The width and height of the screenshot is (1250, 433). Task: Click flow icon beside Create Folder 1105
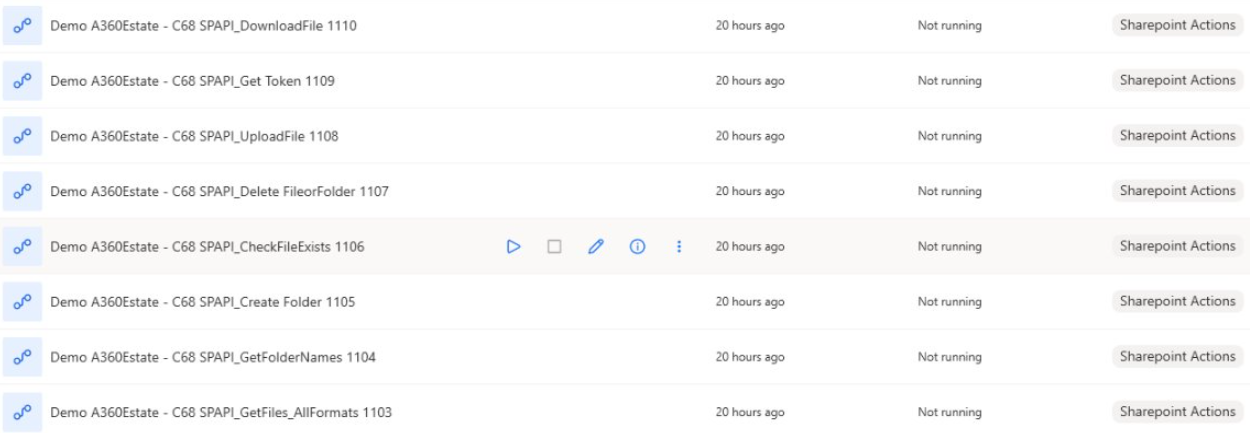coord(21,301)
